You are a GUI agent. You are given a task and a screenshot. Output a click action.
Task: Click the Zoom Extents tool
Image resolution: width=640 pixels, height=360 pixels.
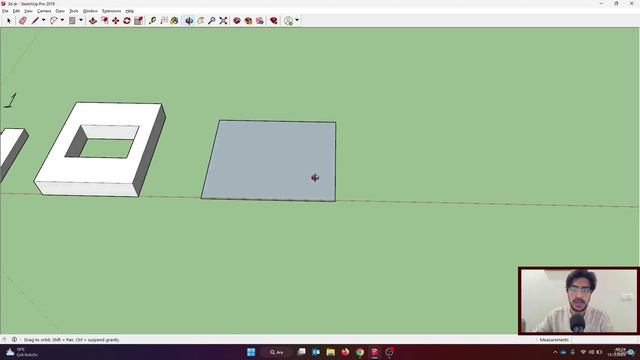[223, 20]
